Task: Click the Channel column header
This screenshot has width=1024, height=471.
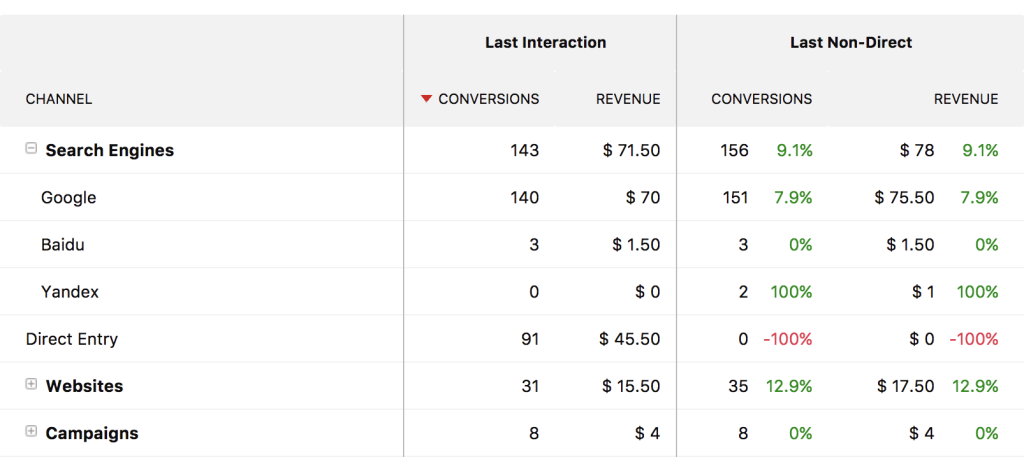Action: (x=59, y=99)
